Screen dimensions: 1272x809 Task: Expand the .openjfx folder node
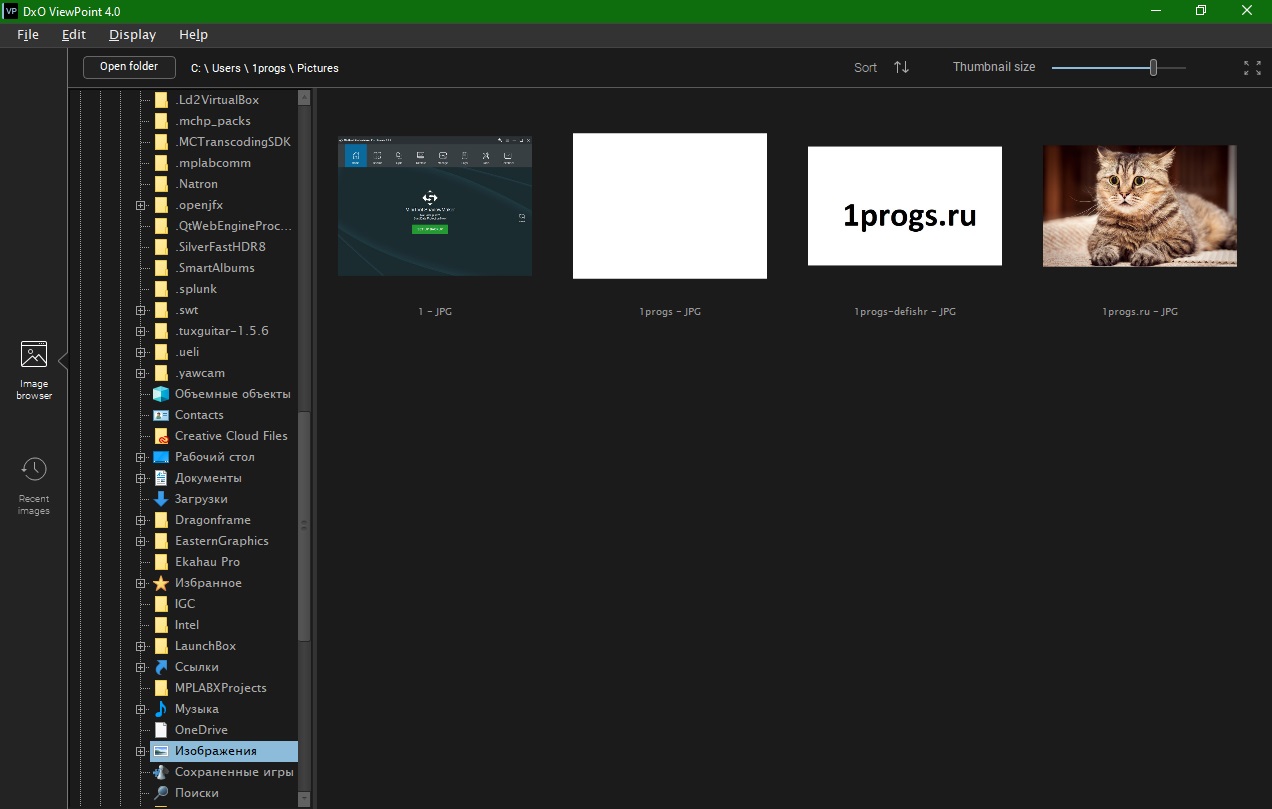click(x=141, y=205)
